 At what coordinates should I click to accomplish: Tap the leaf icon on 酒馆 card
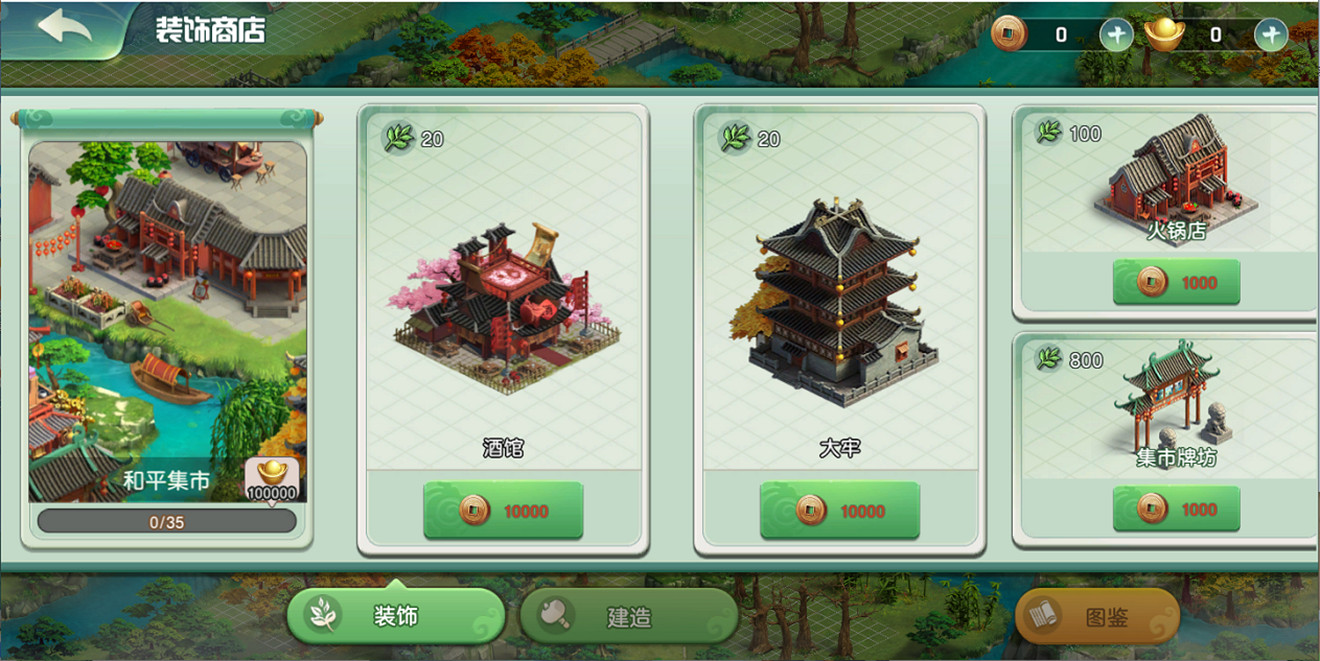[400, 138]
